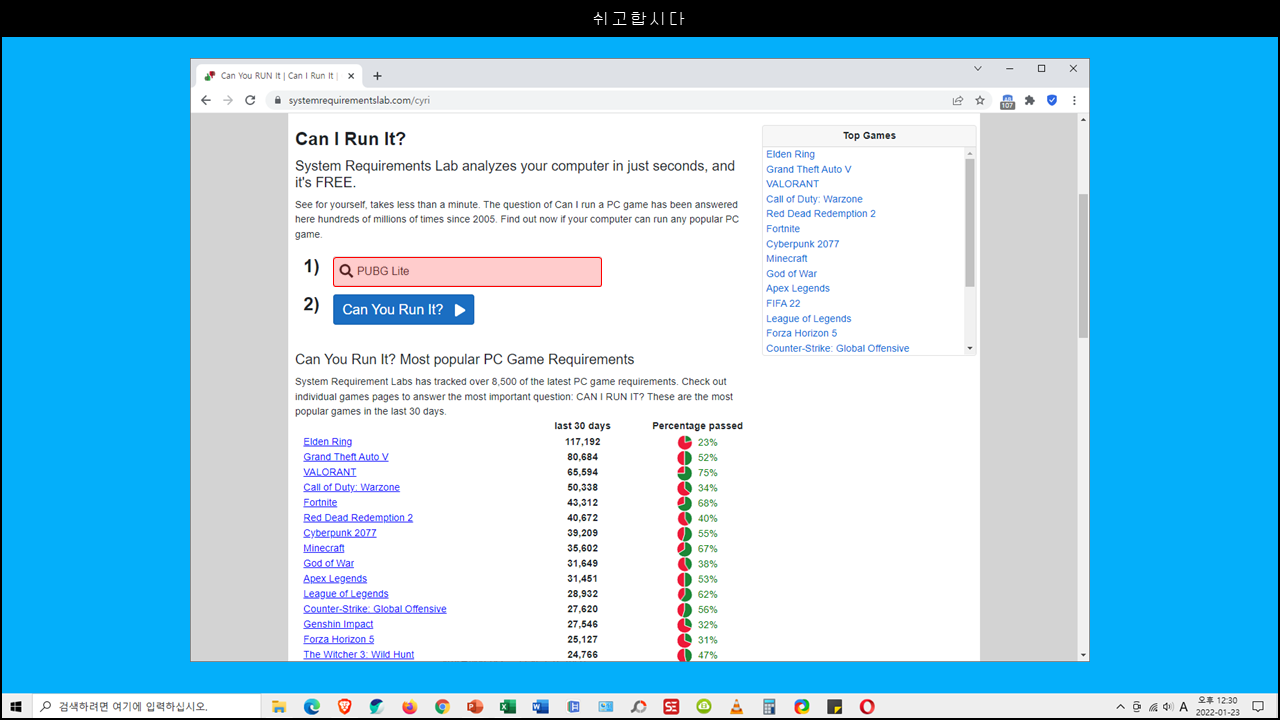This screenshot has height=720, width=1280.
Task: Select Elden Ring in Top Games list
Action: [x=790, y=154]
